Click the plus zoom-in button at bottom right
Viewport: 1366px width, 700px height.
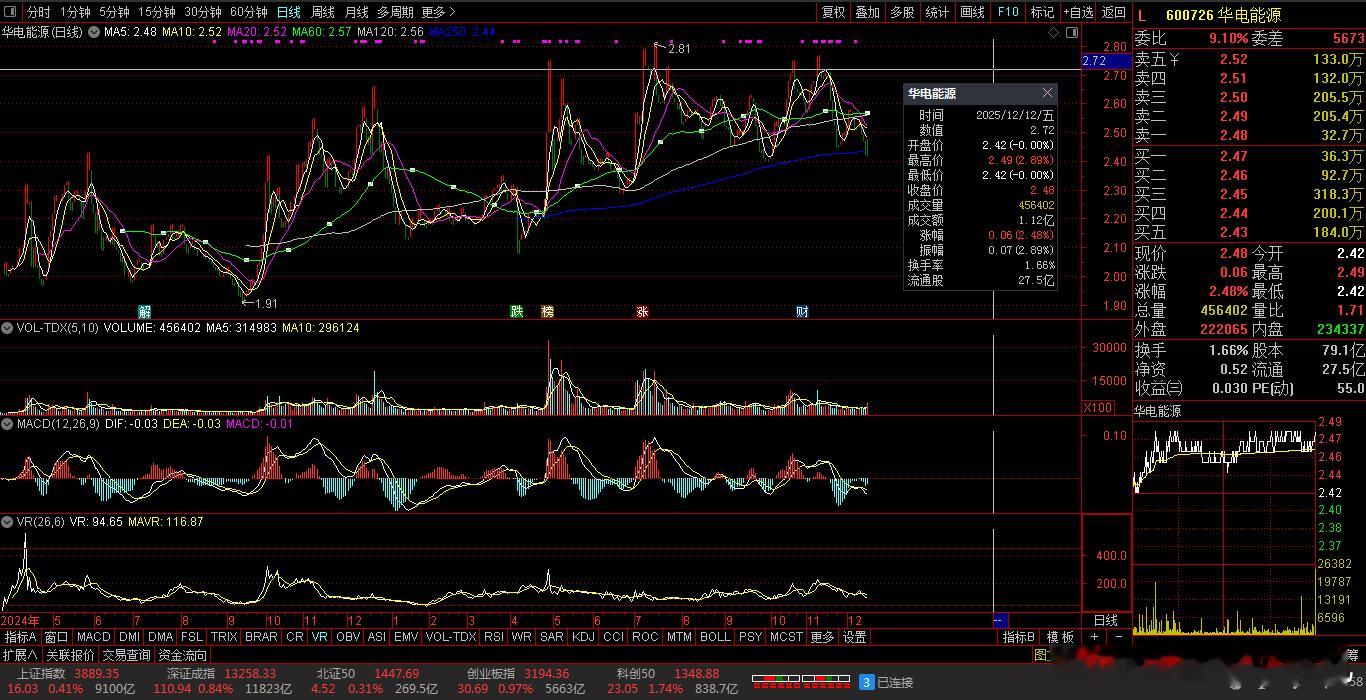click(x=1095, y=637)
